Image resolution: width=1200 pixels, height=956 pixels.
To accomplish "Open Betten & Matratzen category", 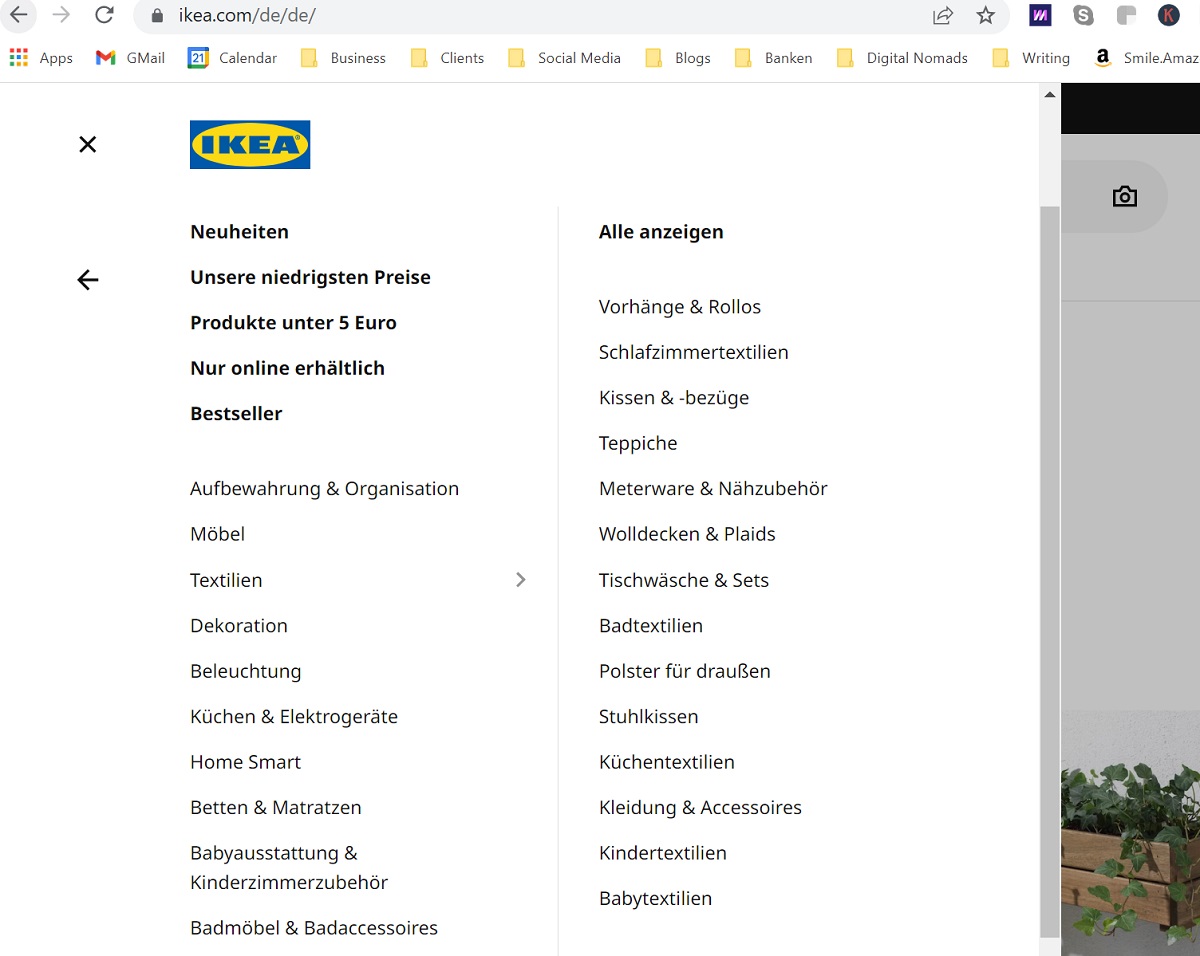I will (276, 808).
